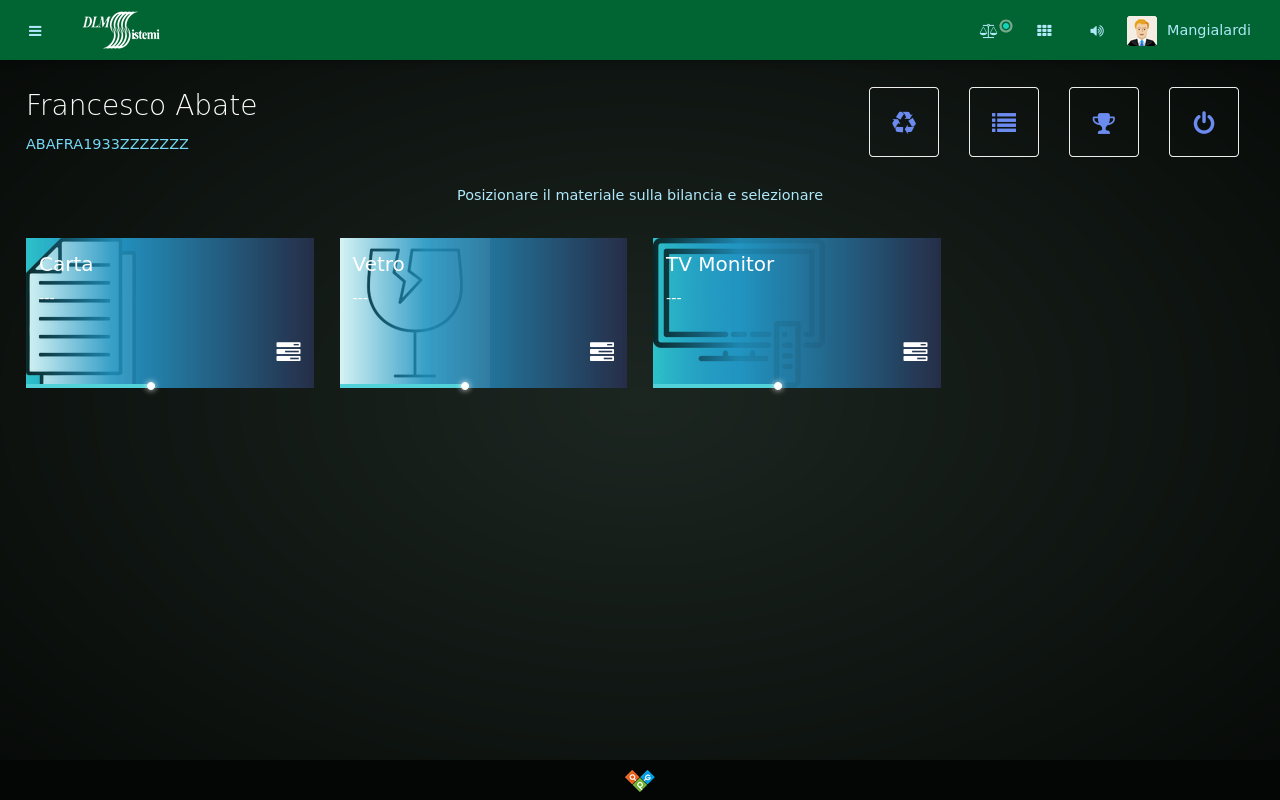This screenshot has height=800, width=1280.
Task: Click the user code ABAFRA1933ZZZZZZZ
Action: pyautogui.click(x=107, y=144)
